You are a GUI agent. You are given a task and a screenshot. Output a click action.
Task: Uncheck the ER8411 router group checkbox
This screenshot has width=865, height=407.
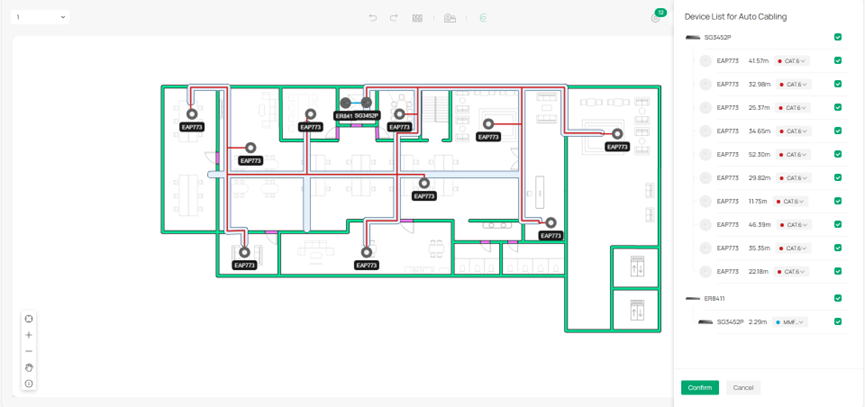pos(838,298)
